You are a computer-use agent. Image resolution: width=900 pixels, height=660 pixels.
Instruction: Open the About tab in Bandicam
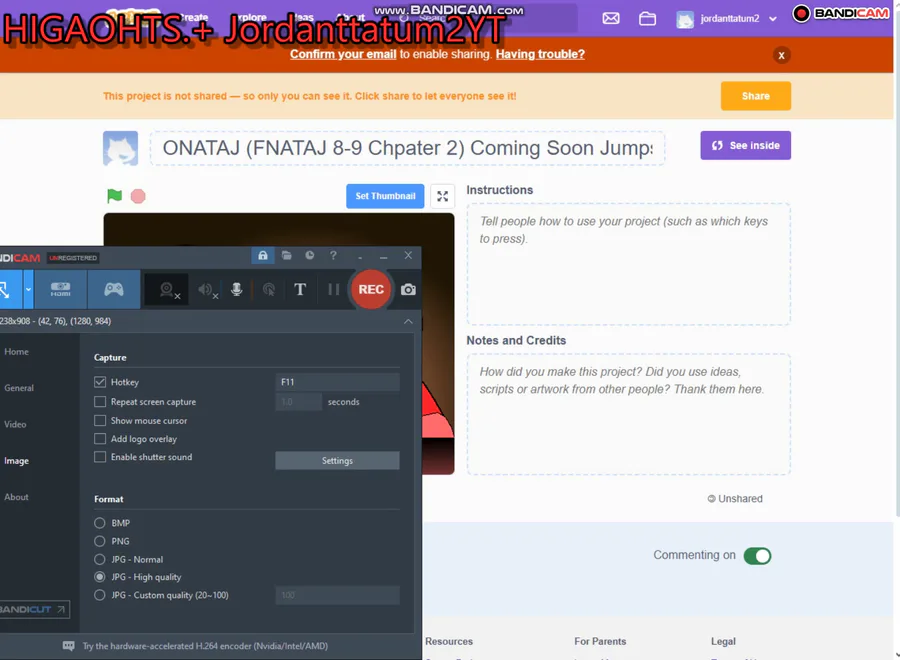pos(16,497)
